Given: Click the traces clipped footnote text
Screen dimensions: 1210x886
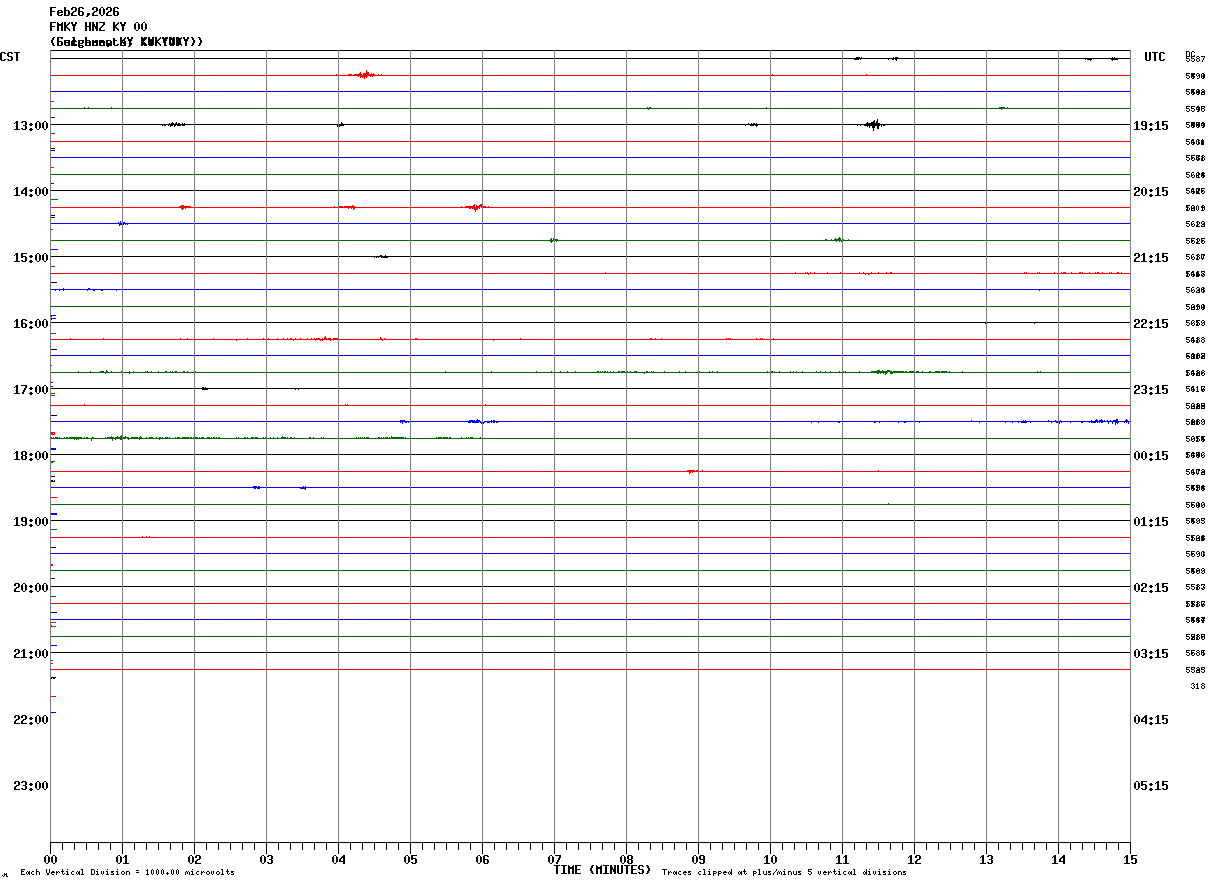Looking at the screenshot, I should pos(784,872).
